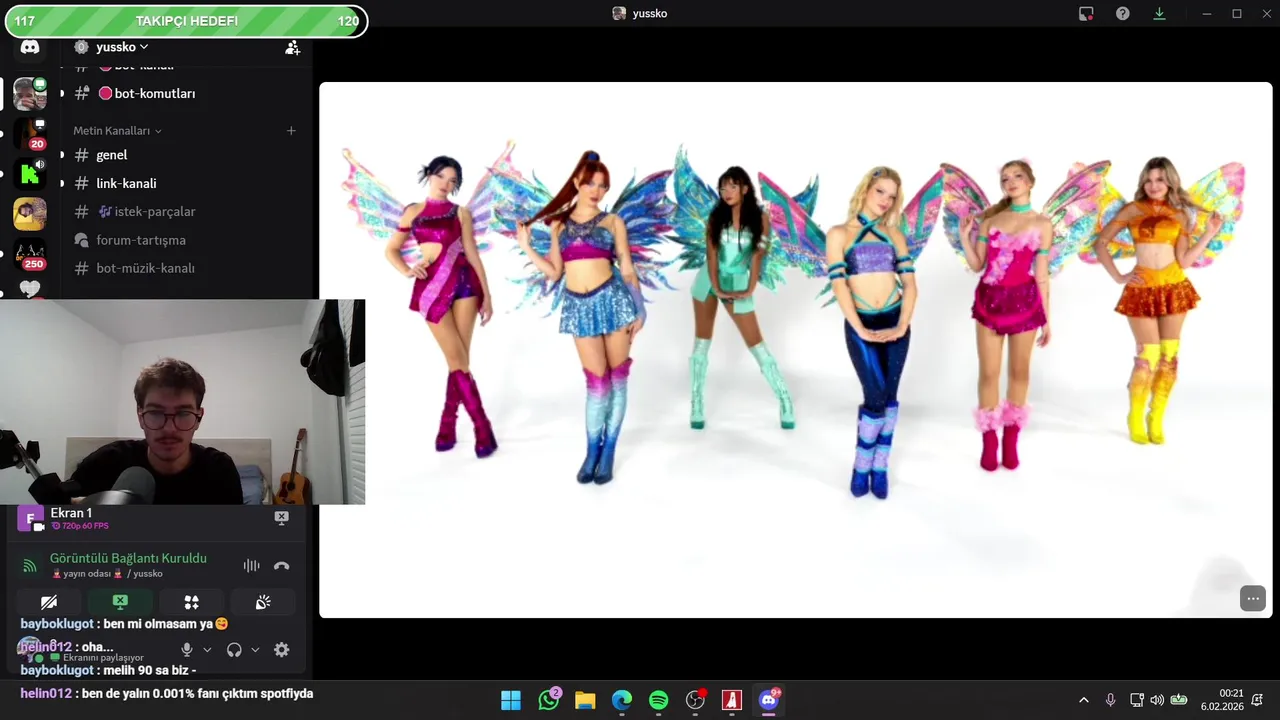Open Discord user settings gear
Image resolution: width=1280 pixels, height=720 pixels.
tap(282, 650)
